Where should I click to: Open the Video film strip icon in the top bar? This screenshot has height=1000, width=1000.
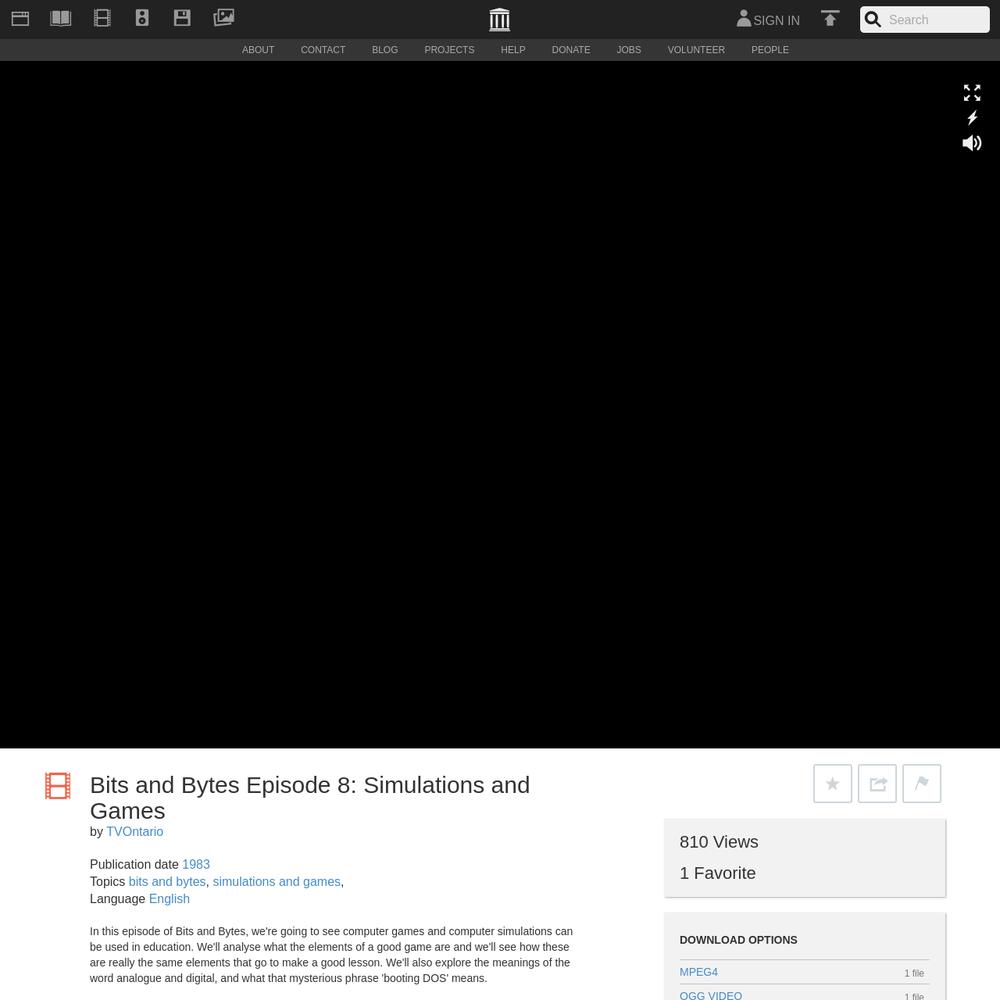point(102,18)
